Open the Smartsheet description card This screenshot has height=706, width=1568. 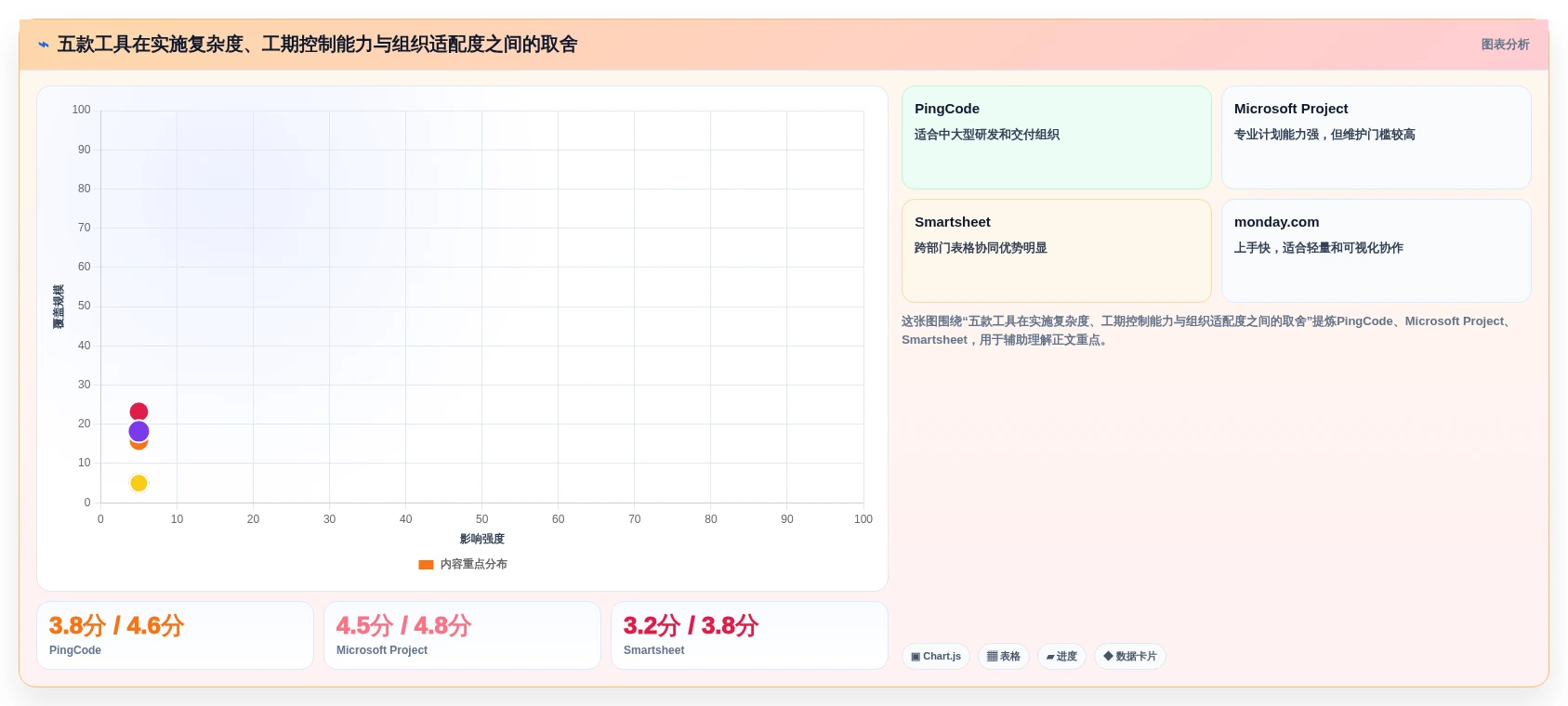[x=1057, y=251]
